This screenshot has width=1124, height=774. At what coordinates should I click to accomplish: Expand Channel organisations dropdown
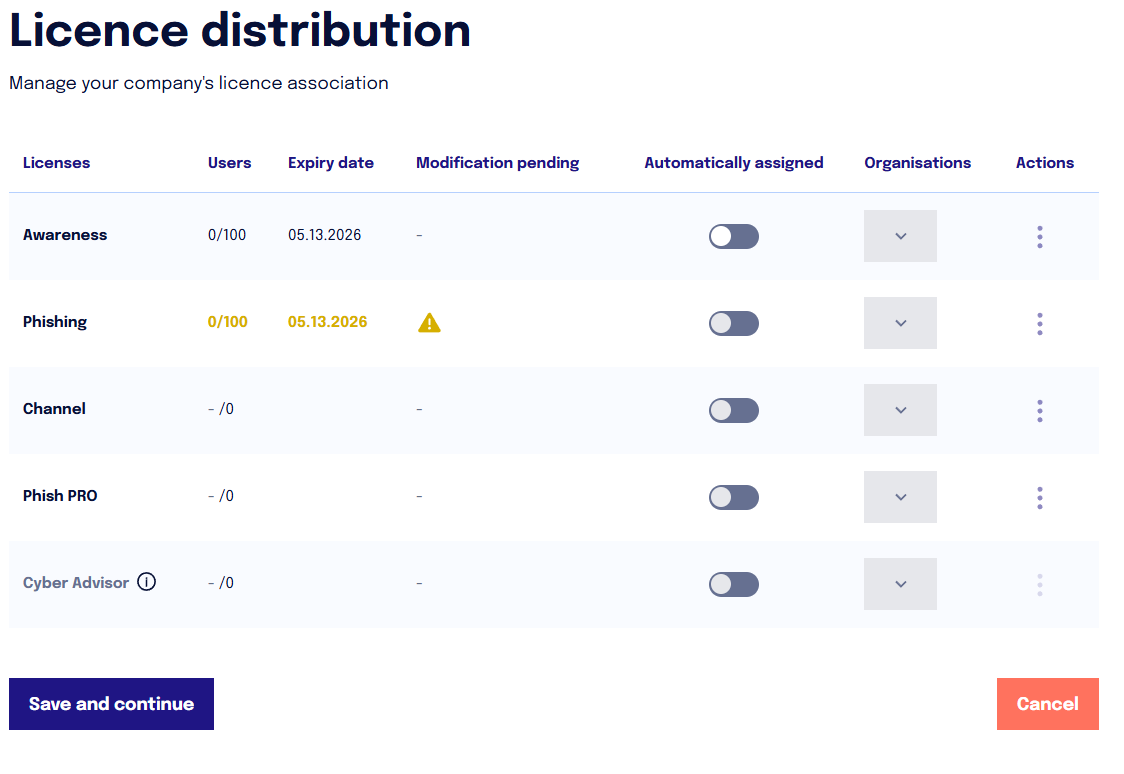pos(900,410)
